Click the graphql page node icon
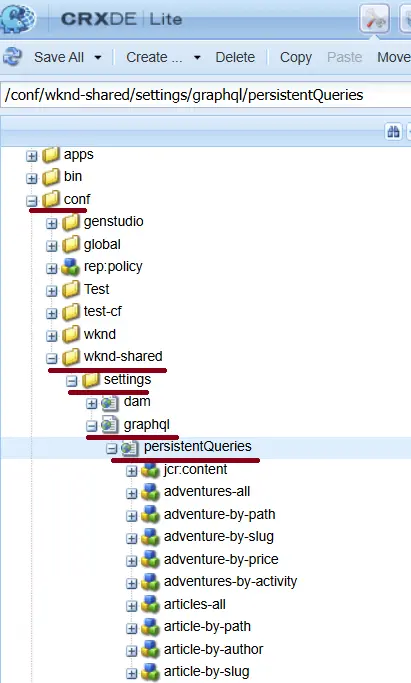Viewport: 411px width, 683px height. click(x=110, y=425)
